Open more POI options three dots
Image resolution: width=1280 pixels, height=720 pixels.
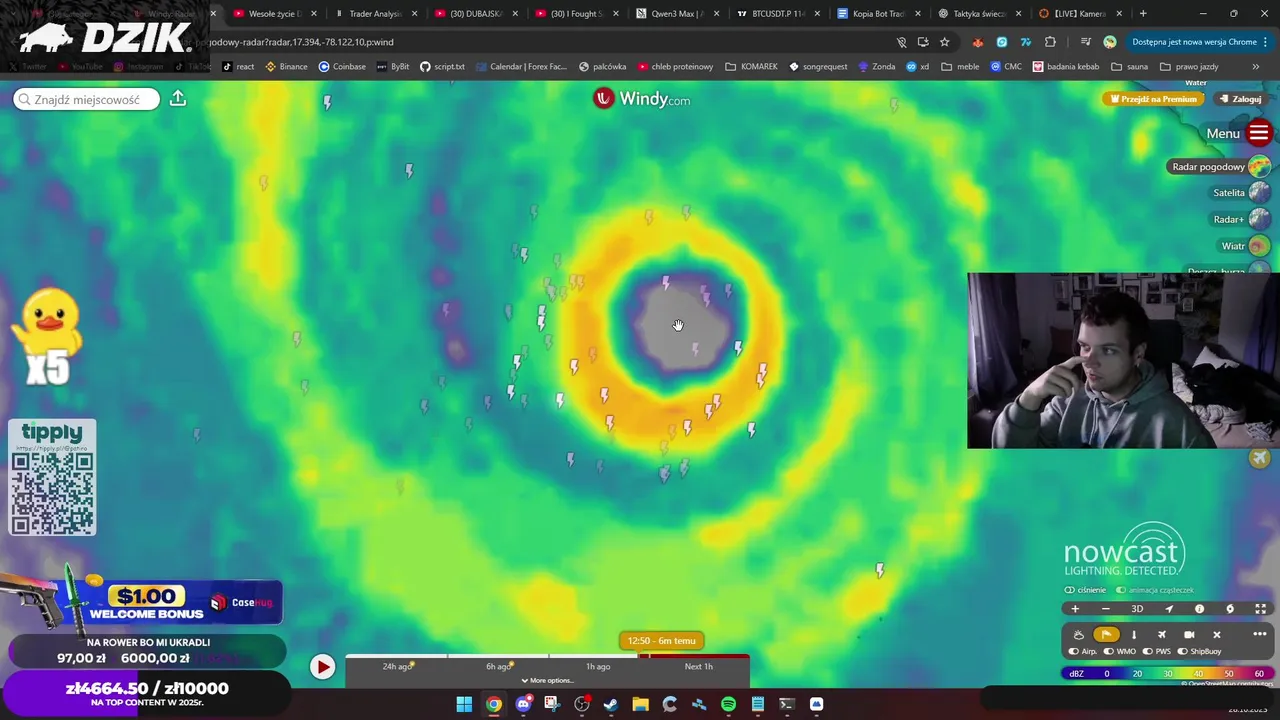(x=1260, y=635)
